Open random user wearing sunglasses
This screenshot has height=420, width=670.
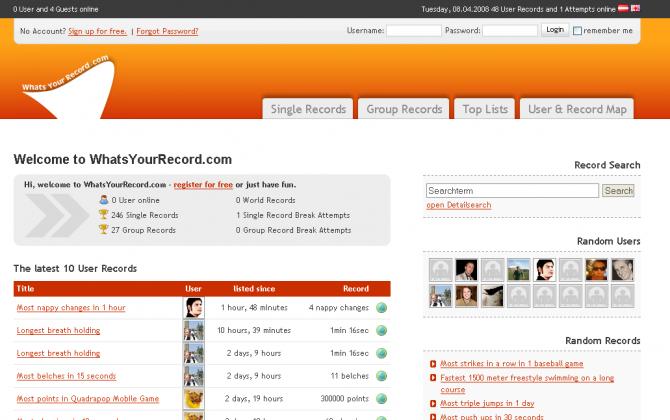[x=597, y=270]
